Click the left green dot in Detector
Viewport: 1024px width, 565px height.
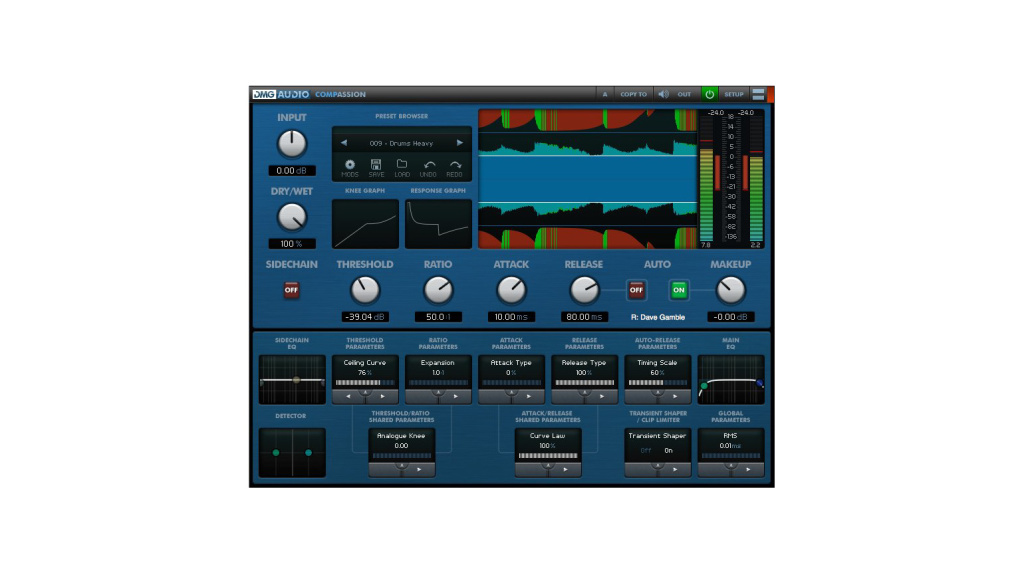(276, 453)
